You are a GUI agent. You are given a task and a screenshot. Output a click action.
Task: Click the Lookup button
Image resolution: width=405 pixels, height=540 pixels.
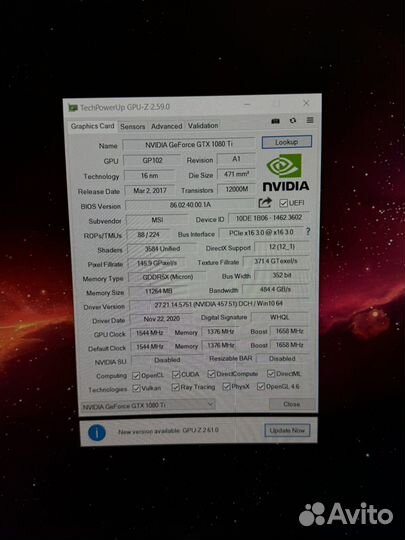287,142
